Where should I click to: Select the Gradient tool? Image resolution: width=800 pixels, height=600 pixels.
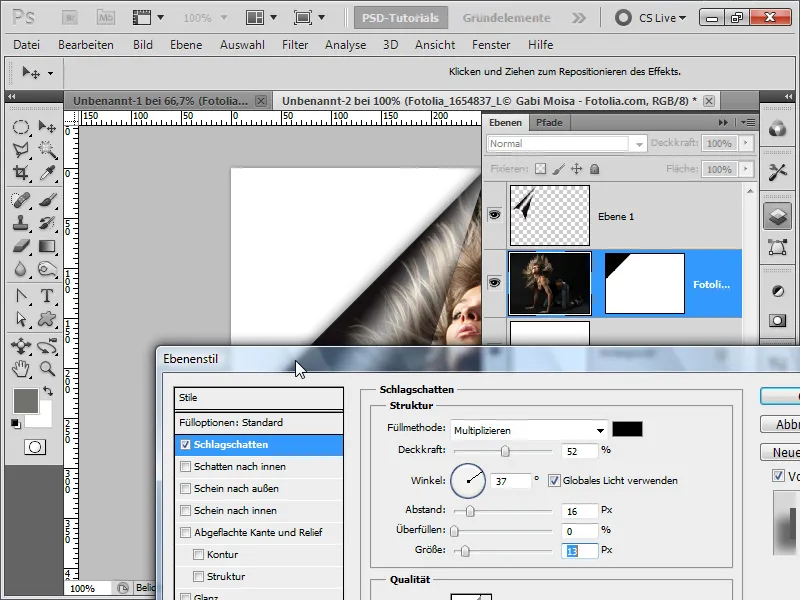(47, 246)
